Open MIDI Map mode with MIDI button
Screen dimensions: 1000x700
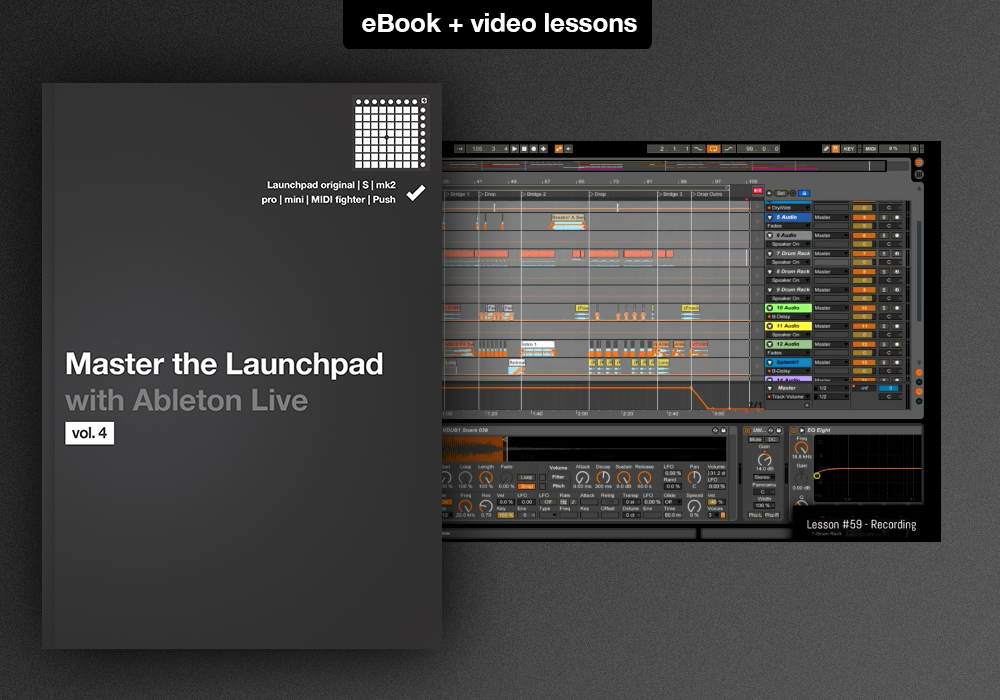point(871,149)
